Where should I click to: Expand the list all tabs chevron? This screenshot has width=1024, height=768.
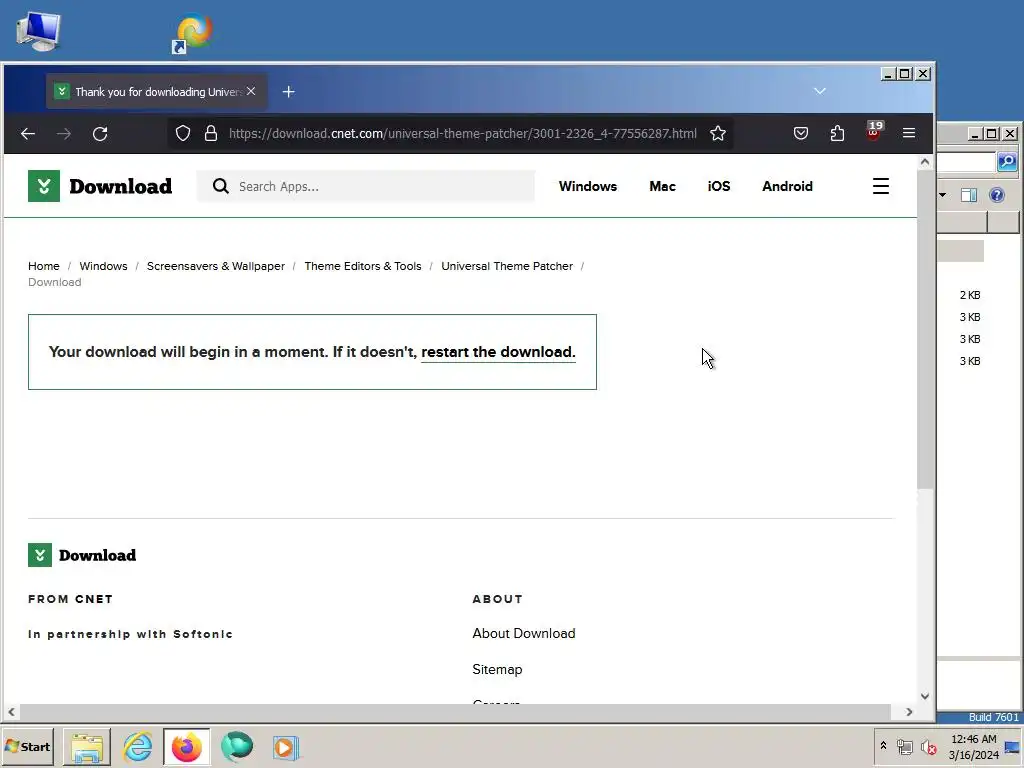tap(820, 91)
